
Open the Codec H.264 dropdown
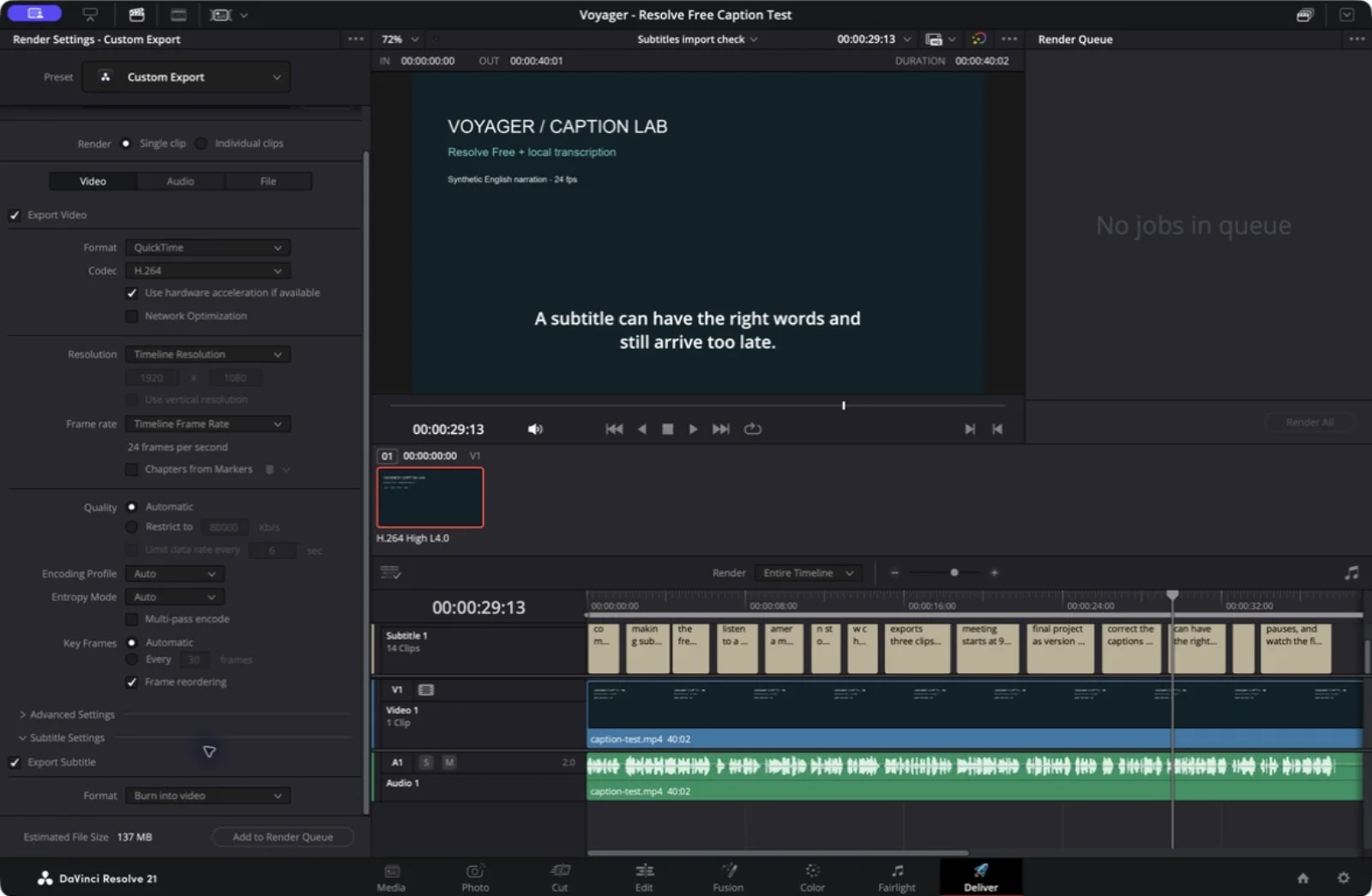pyautogui.click(x=208, y=271)
